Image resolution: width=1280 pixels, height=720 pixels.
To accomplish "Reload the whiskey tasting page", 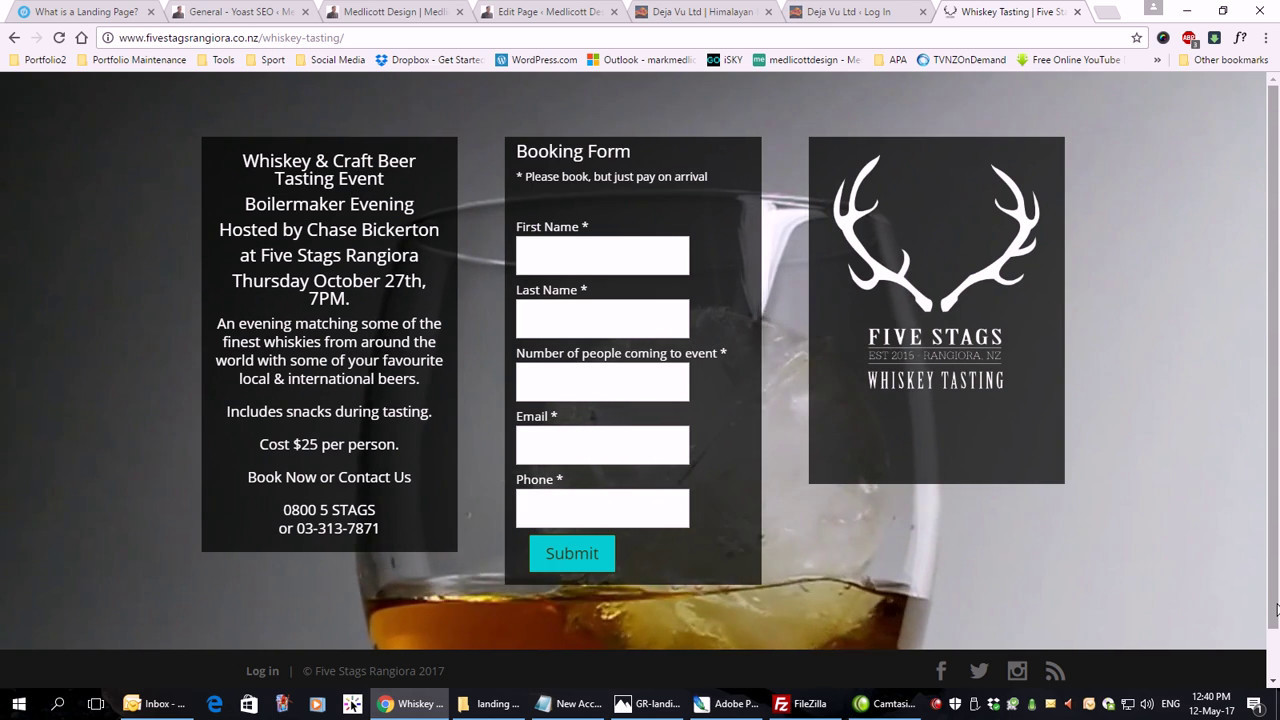I will [59, 38].
